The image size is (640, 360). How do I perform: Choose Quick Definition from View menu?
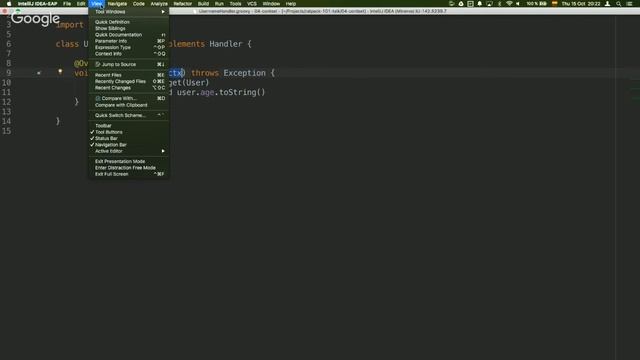(x=129, y=22)
